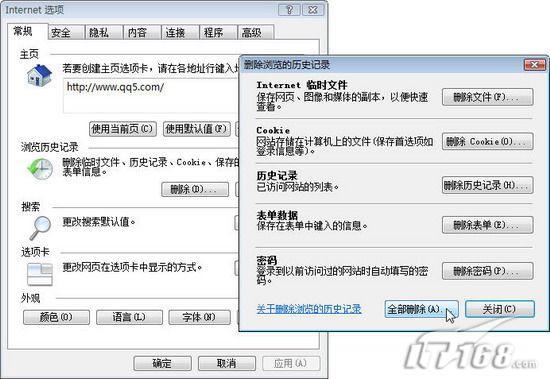Click the help question mark button
Screen dimensions: 550x379
[x=289, y=10]
